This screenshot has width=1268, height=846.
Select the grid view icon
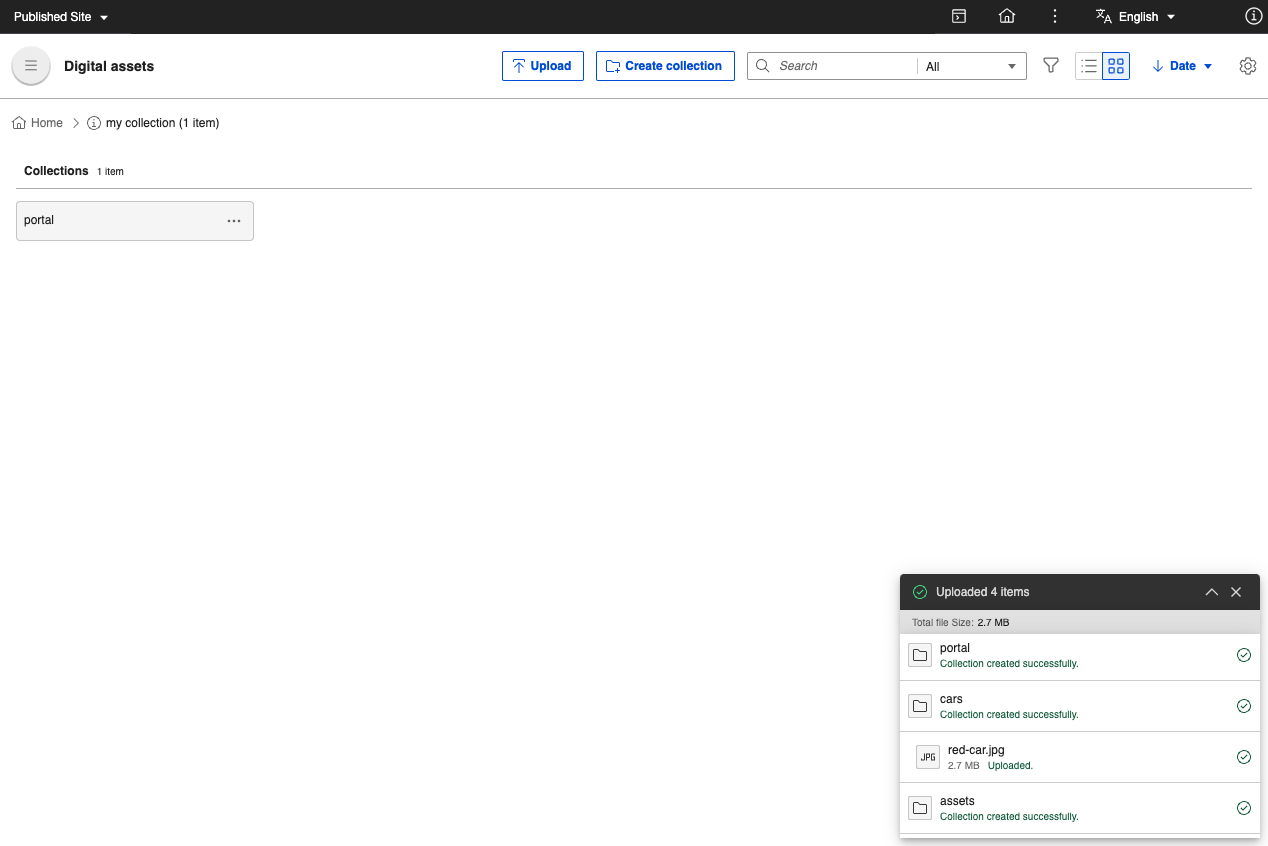tap(1115, 65)
